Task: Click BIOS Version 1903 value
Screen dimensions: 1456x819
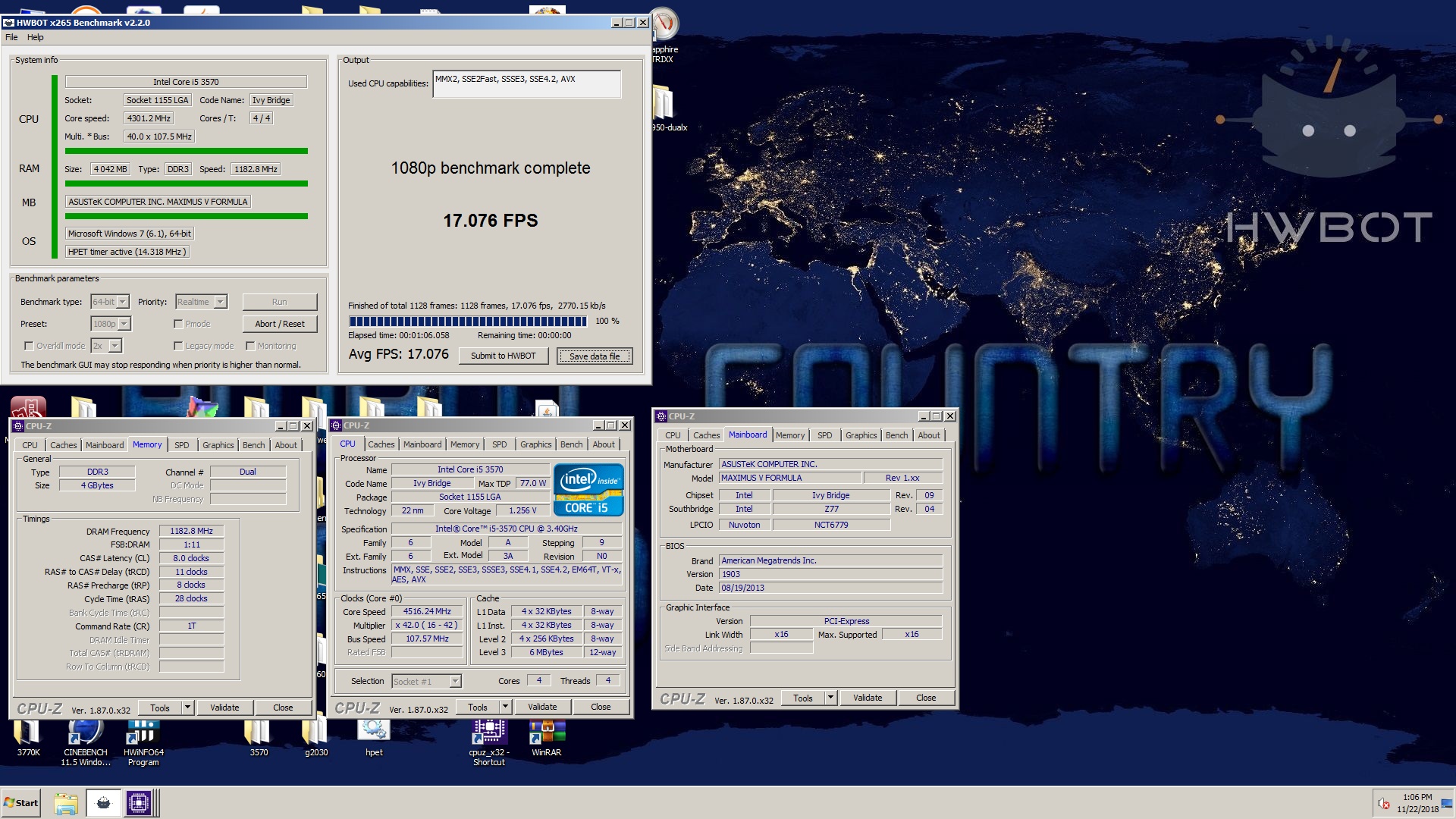Action: (830, 574)
